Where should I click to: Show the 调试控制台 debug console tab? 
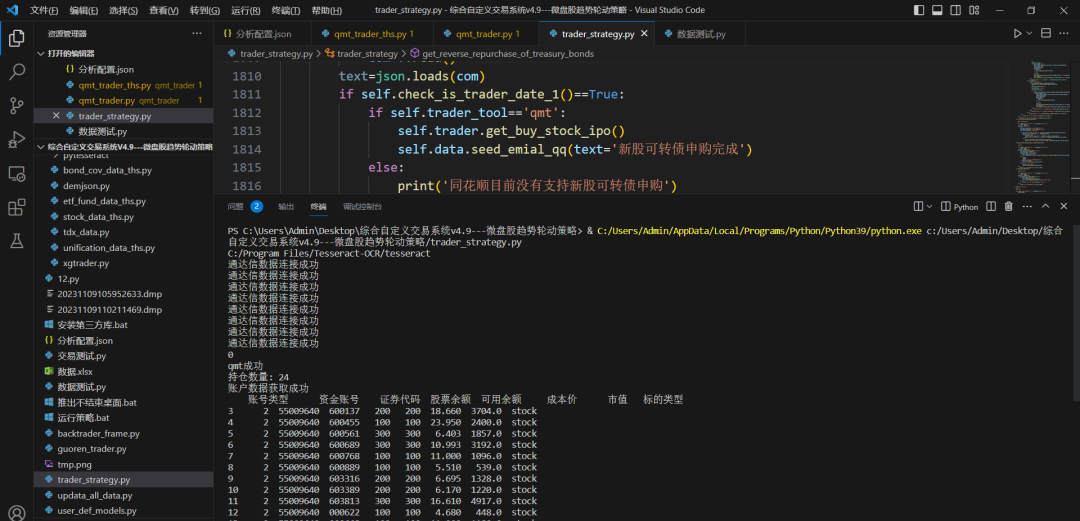(362, 206)
